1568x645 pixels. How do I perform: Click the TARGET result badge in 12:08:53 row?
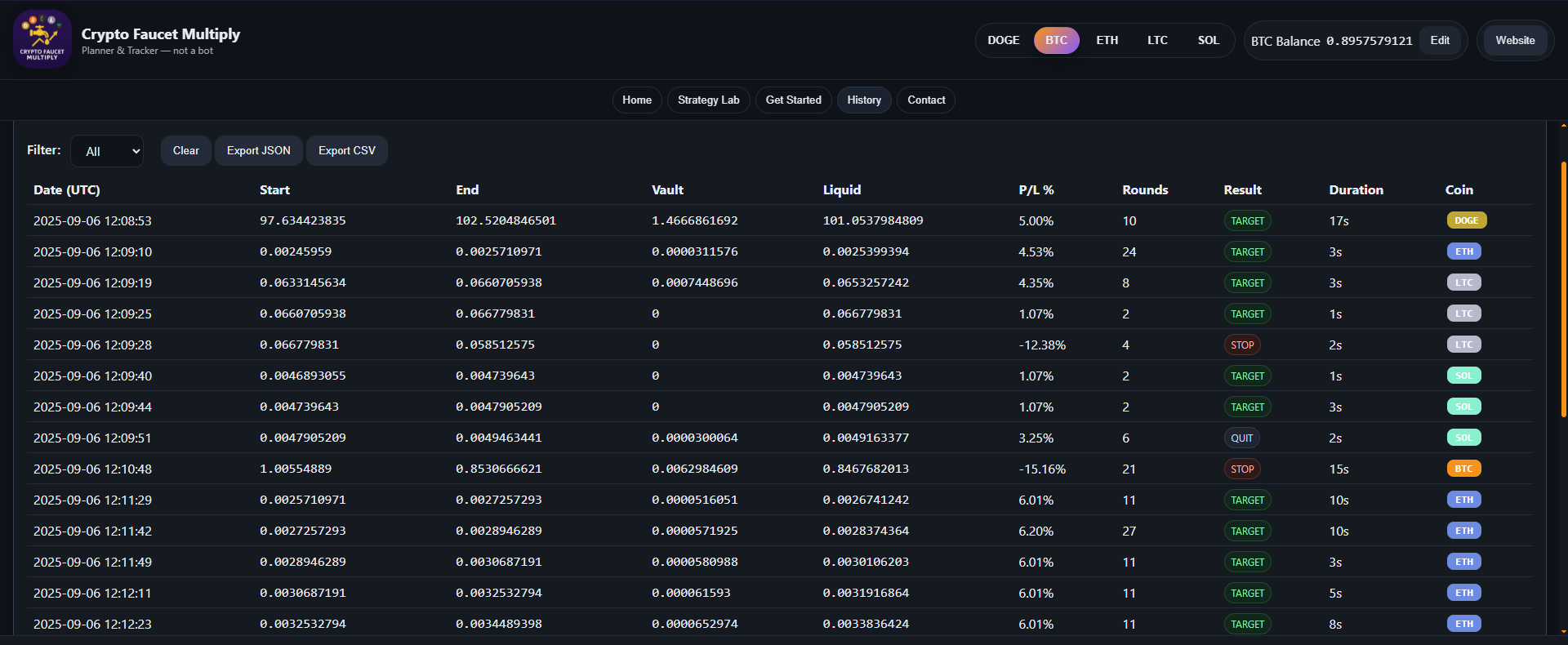click(1247, 221)
